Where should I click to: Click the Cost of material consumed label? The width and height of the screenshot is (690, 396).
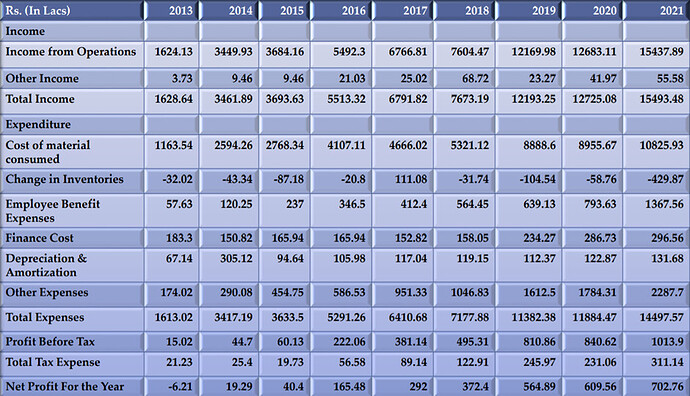coord(48,152)
